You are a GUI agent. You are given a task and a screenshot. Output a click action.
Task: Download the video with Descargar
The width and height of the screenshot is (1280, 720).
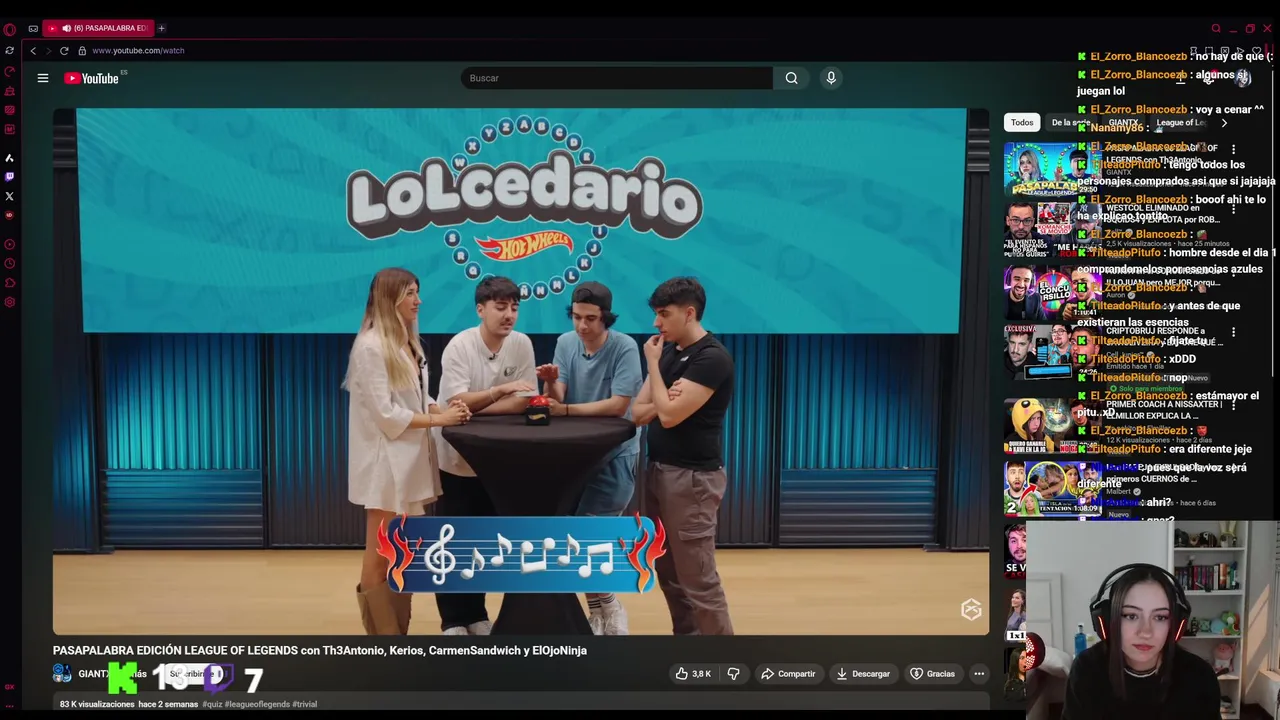pos(863,674)
